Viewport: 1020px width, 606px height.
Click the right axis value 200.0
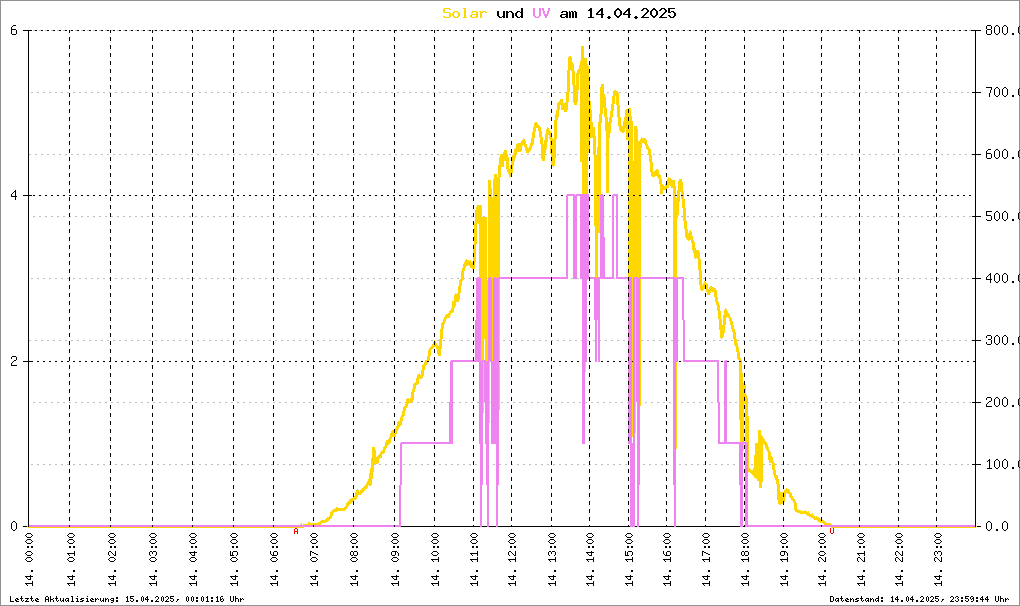[1002, 402]
